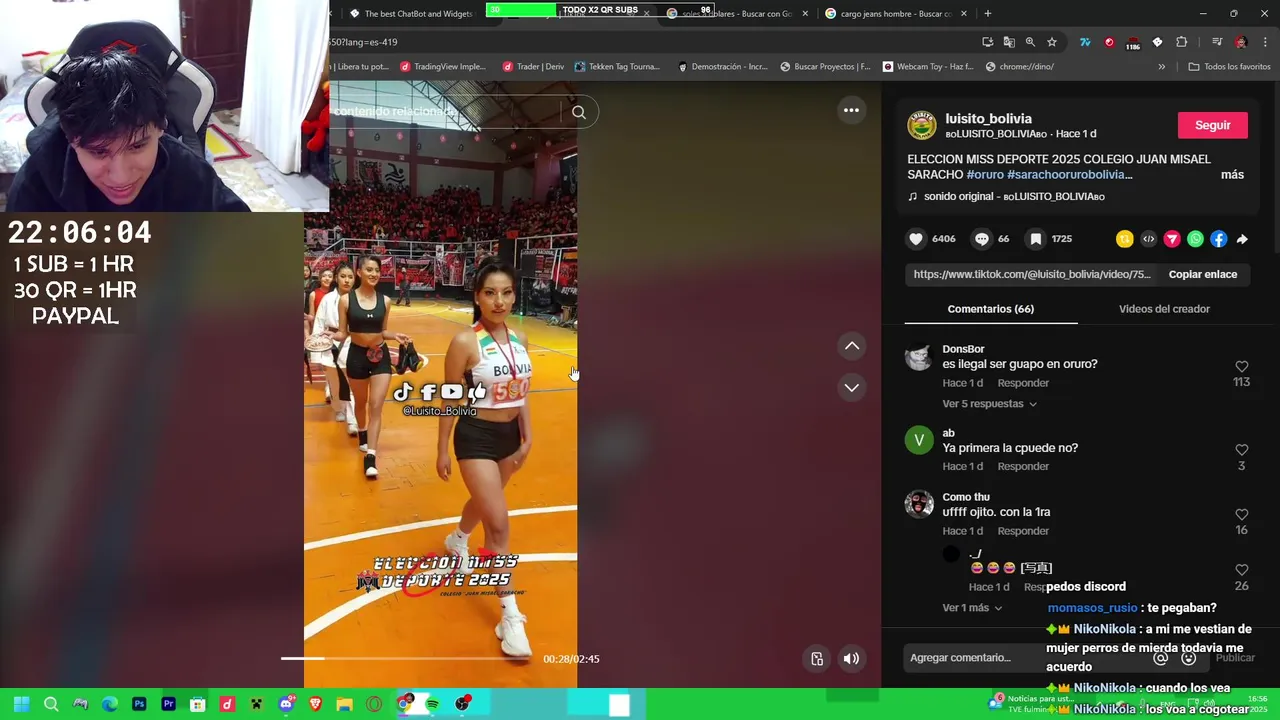The width and height of the screenshot is (1280, 720).
Task: Open Photoshop from the taskbar
Action: tap(139, 704)
